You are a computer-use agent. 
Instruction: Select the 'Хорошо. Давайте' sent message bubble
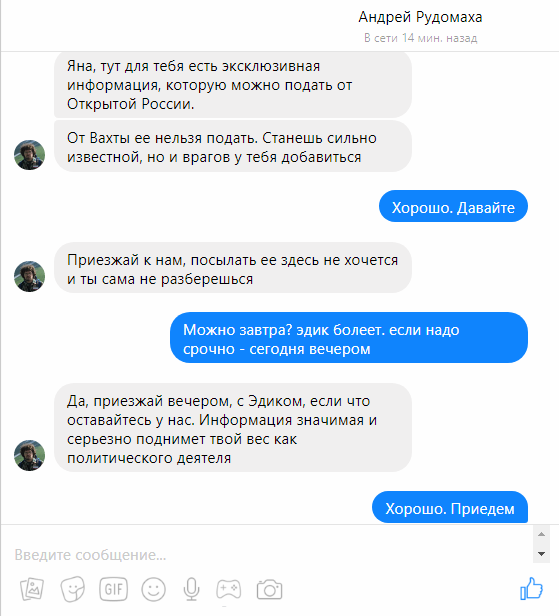453,206
